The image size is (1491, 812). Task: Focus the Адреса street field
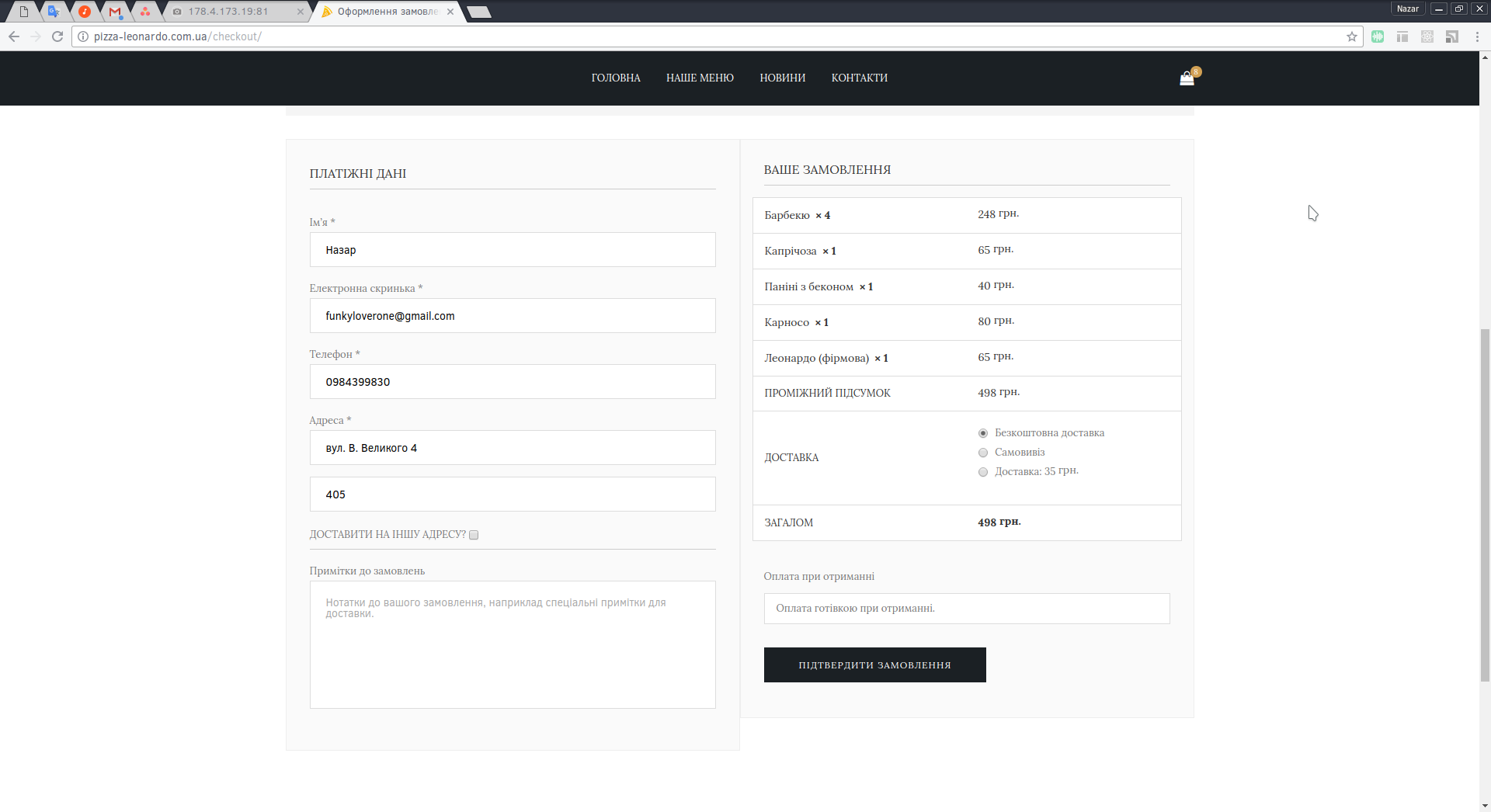tap(513, 448)
